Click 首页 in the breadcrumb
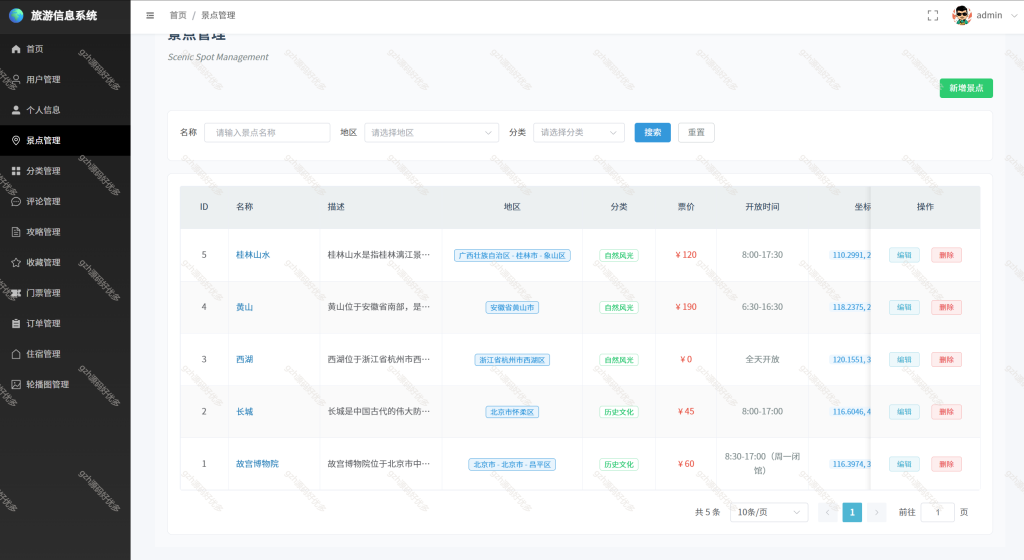Viewport: 1024px width, 560px height. [x=178, y=15]
